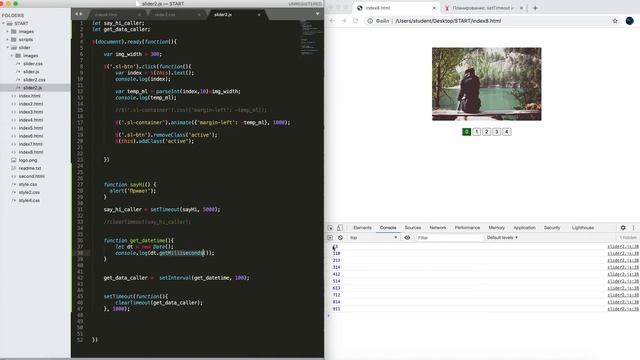
Task: Click the slider photo of person by lake
Action: 487,84
